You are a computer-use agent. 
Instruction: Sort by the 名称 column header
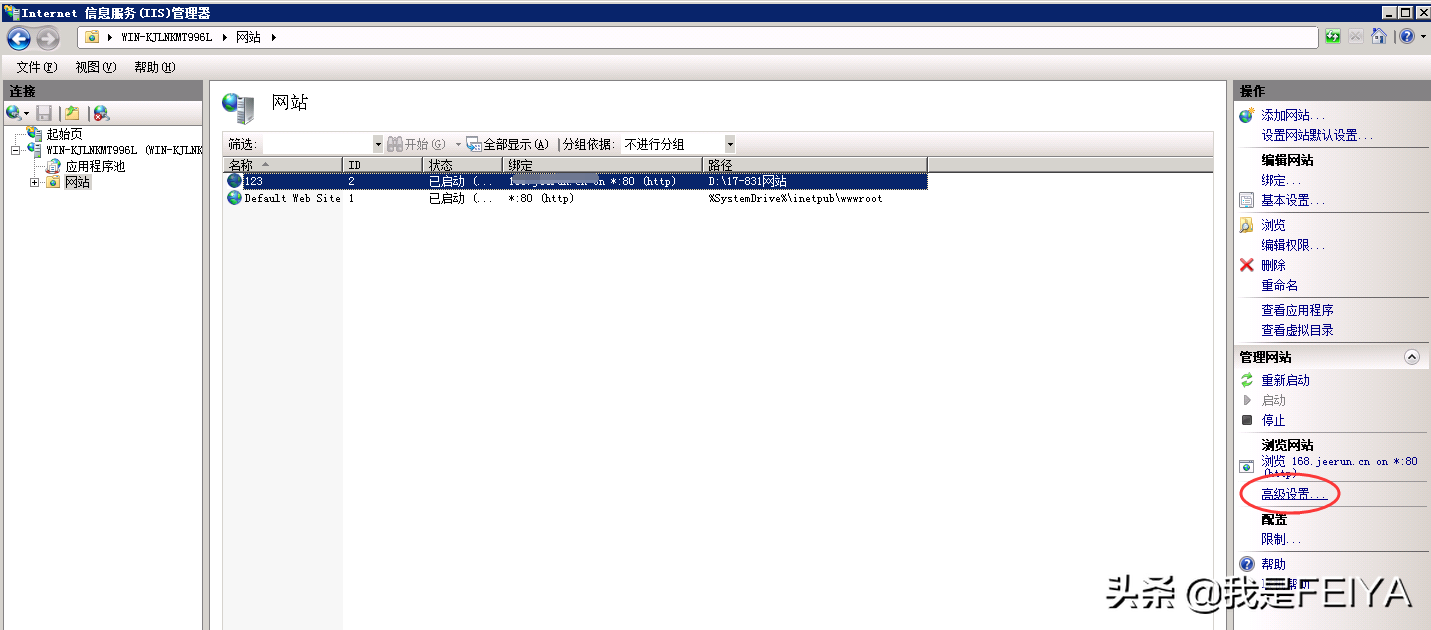click(282, 164)
